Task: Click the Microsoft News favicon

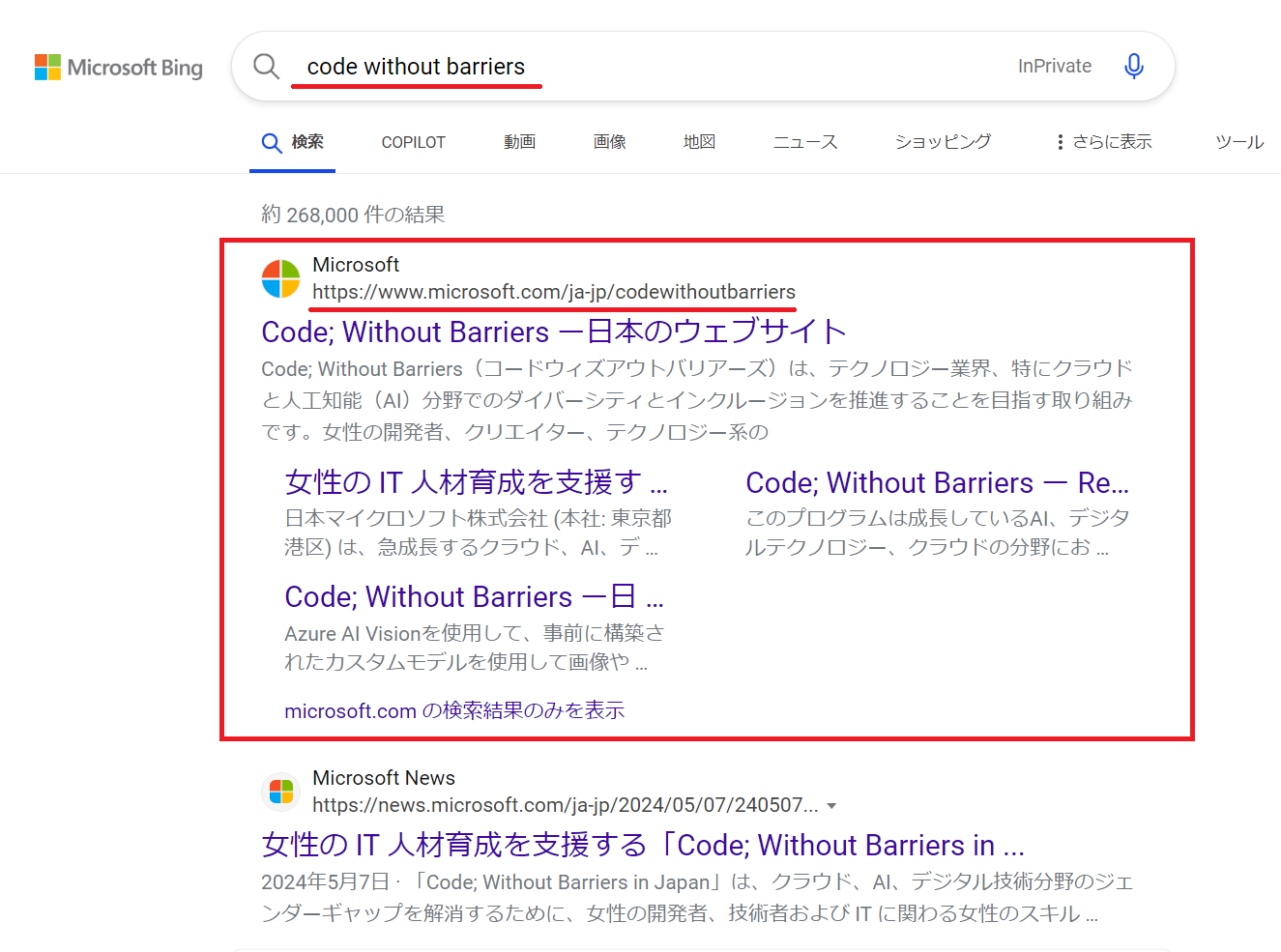Action: pos(280,792)
